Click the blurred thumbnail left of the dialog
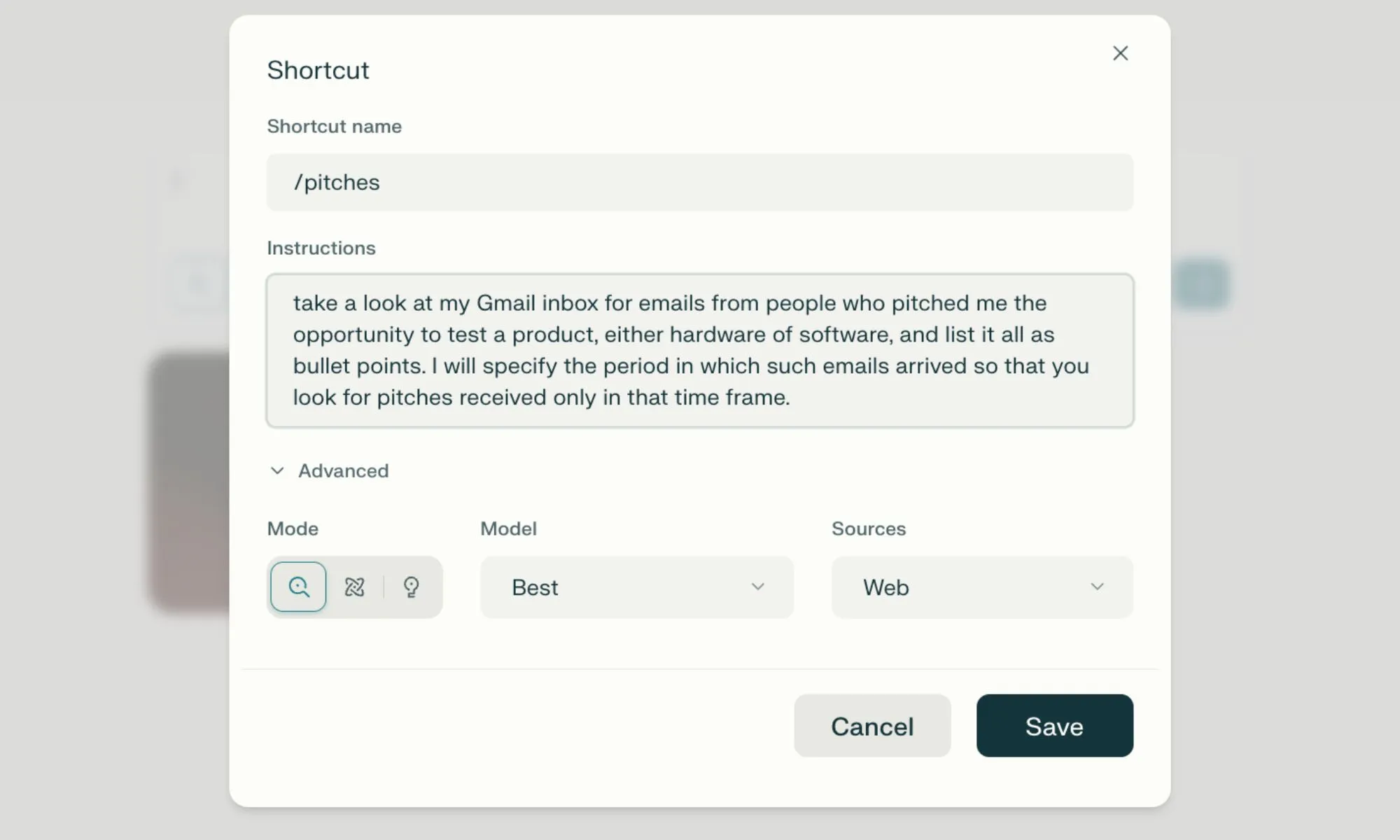 pyautogui.click(x=189, y=482)
